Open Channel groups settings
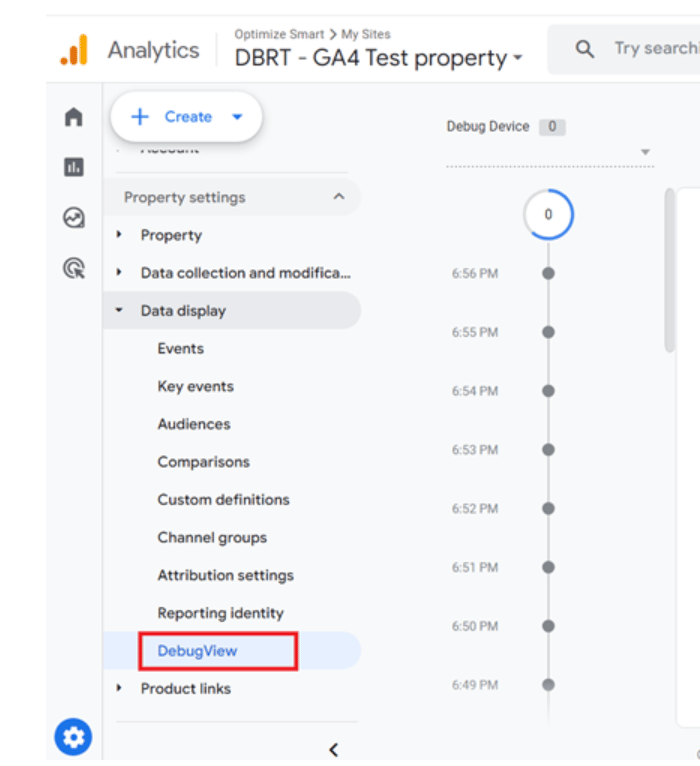The image size is (700, 766). [212, 538]
